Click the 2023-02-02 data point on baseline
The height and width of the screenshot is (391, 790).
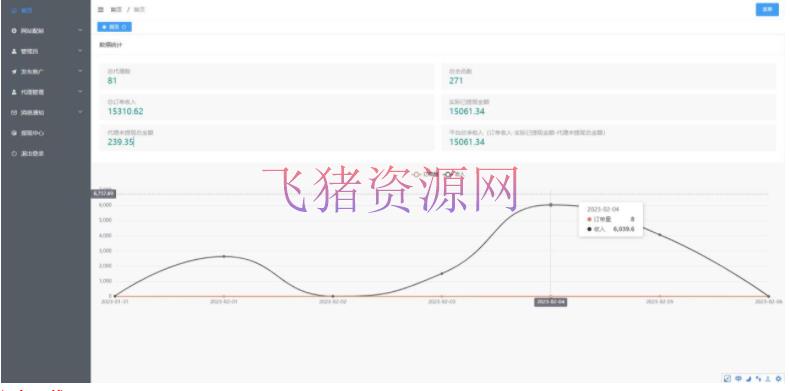click(333, 296)
